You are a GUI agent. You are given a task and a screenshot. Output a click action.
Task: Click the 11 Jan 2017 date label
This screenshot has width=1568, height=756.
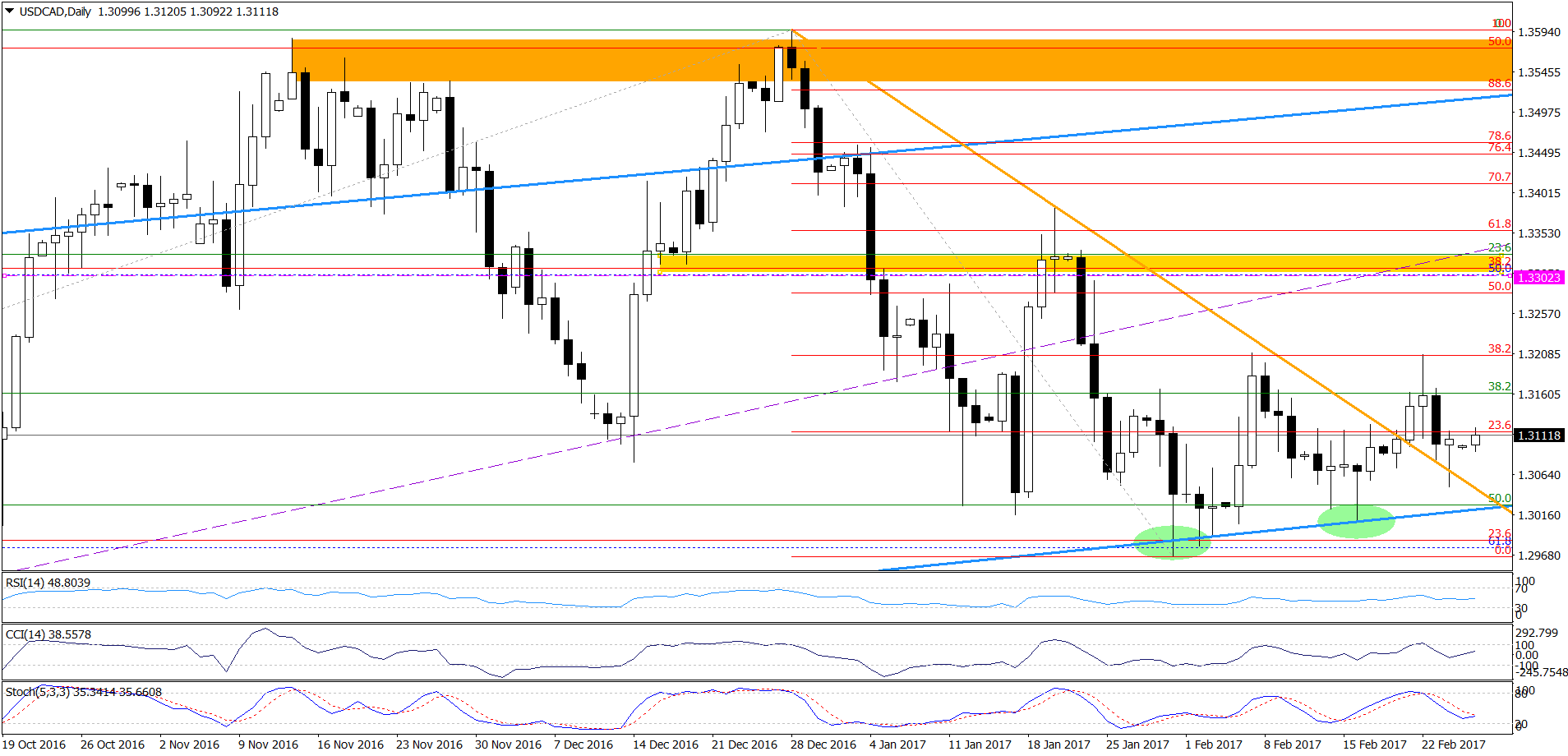(980, 744)
